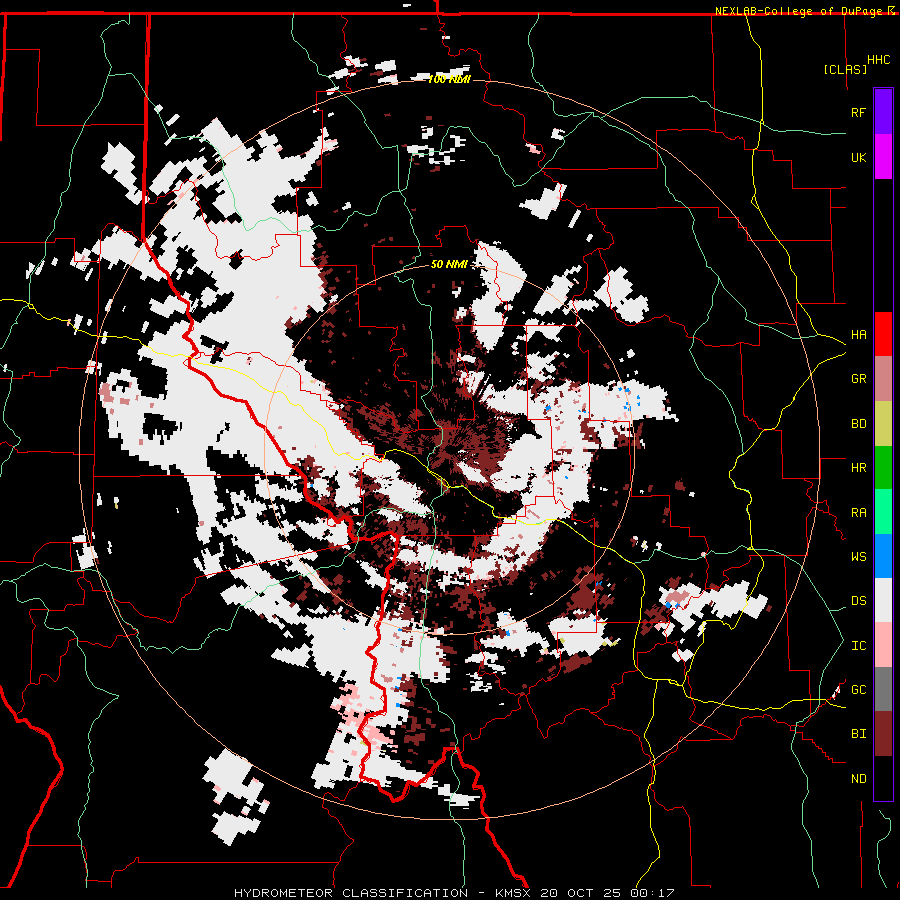Screen dimensions: 900x900
Task: Click the WS blue legend swatch
Action: [x=883, y=556]
